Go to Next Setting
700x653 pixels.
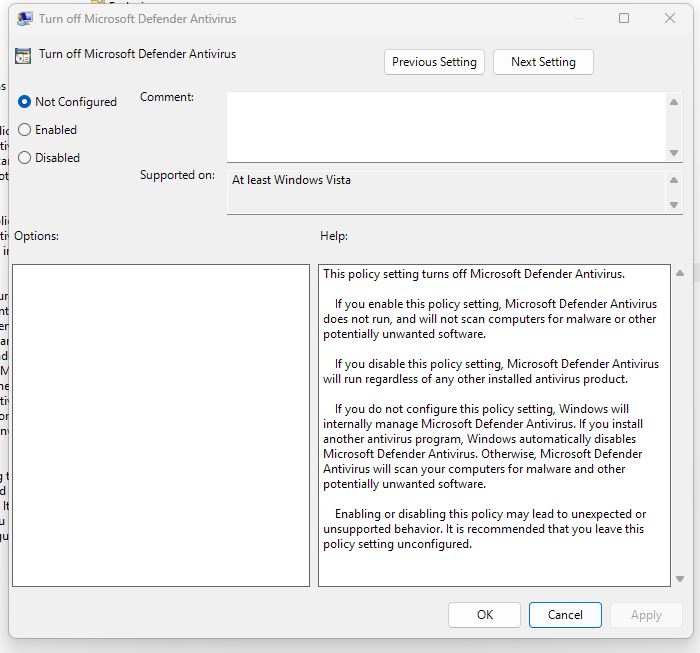tap(543, 62)
